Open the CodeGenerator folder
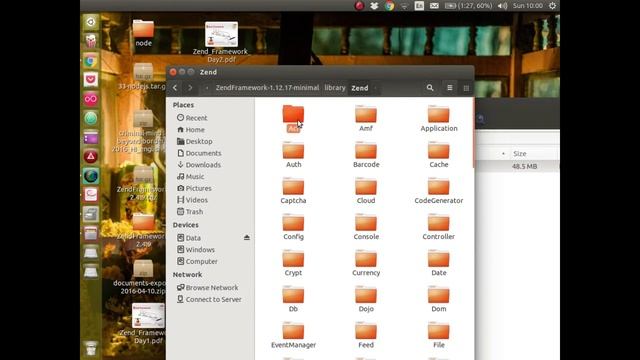The width and height of the screenshot is (640, 360). pyautogui.click(x=439, y=191)
